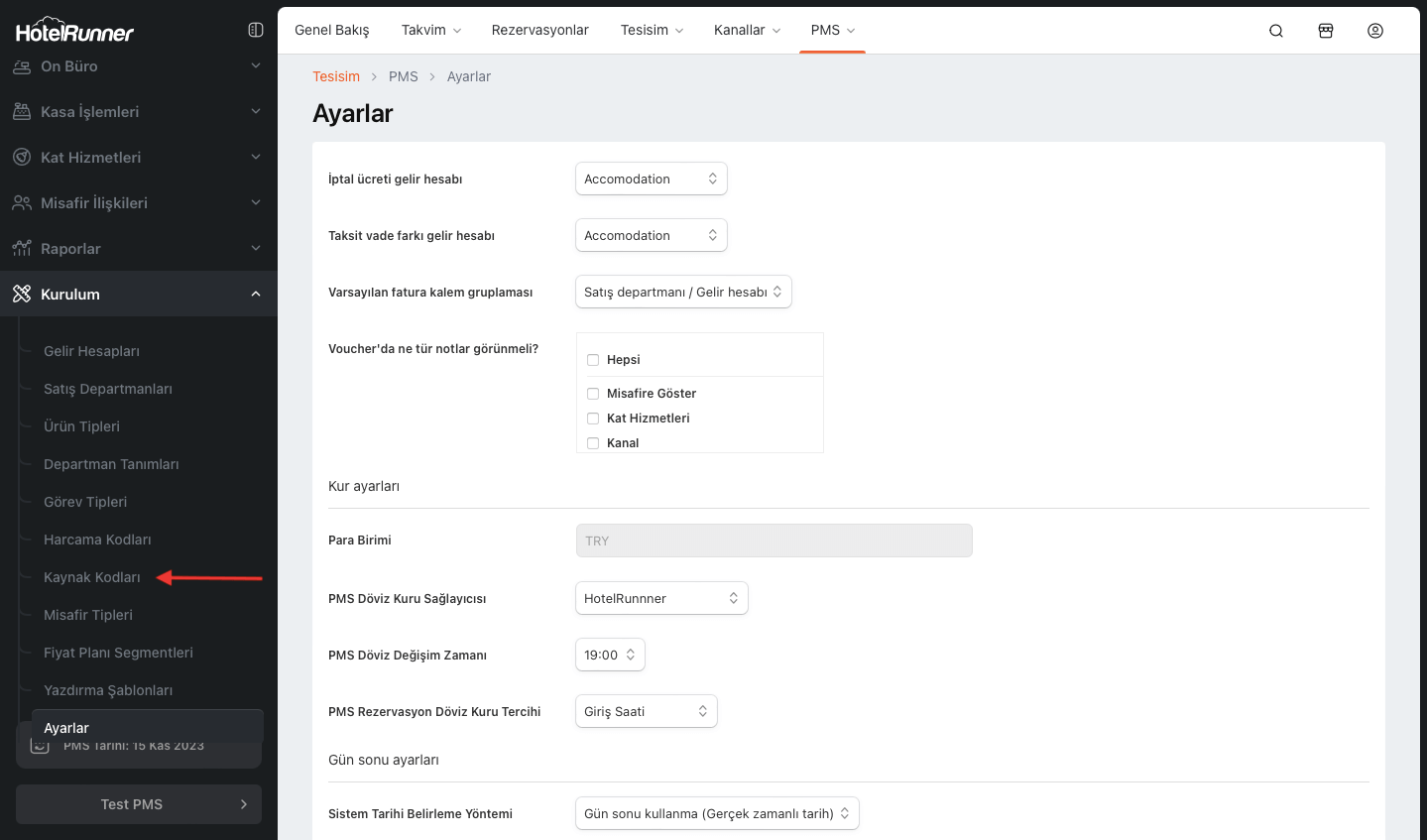Go to Tesisim breadcrumb link

pos(336,76)
